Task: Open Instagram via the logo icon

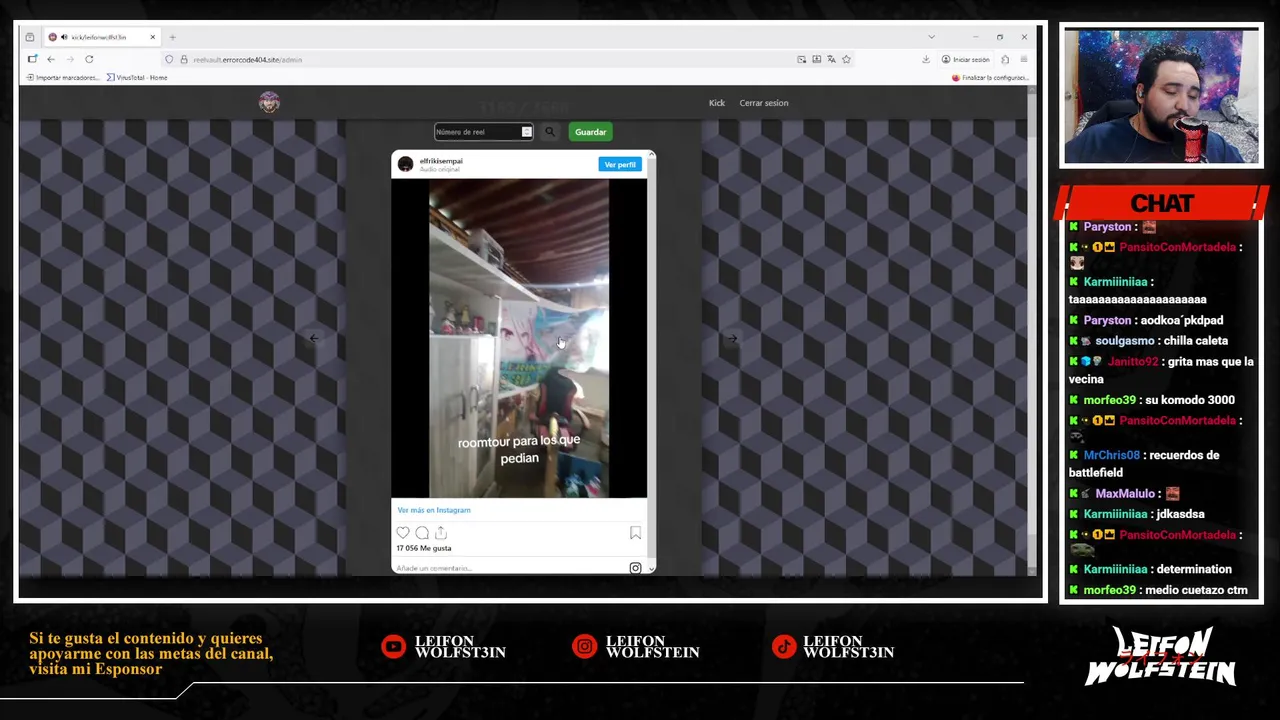Action: pos(635,568)
